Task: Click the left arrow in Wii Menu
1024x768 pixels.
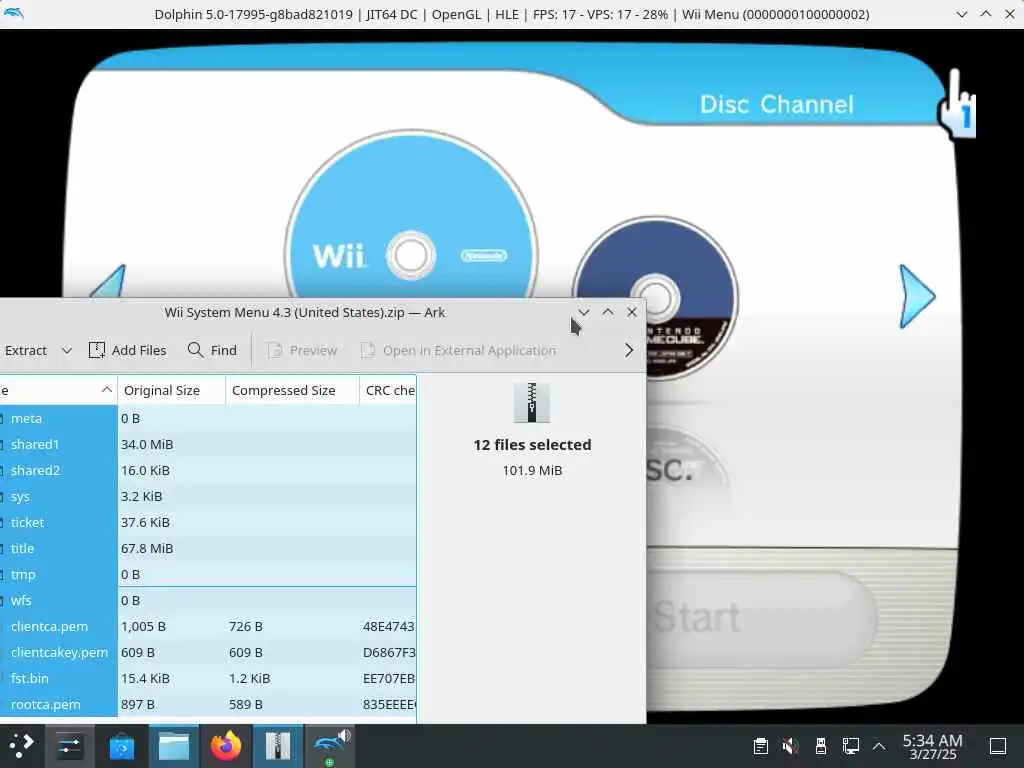Action: (x=108, y=281)
